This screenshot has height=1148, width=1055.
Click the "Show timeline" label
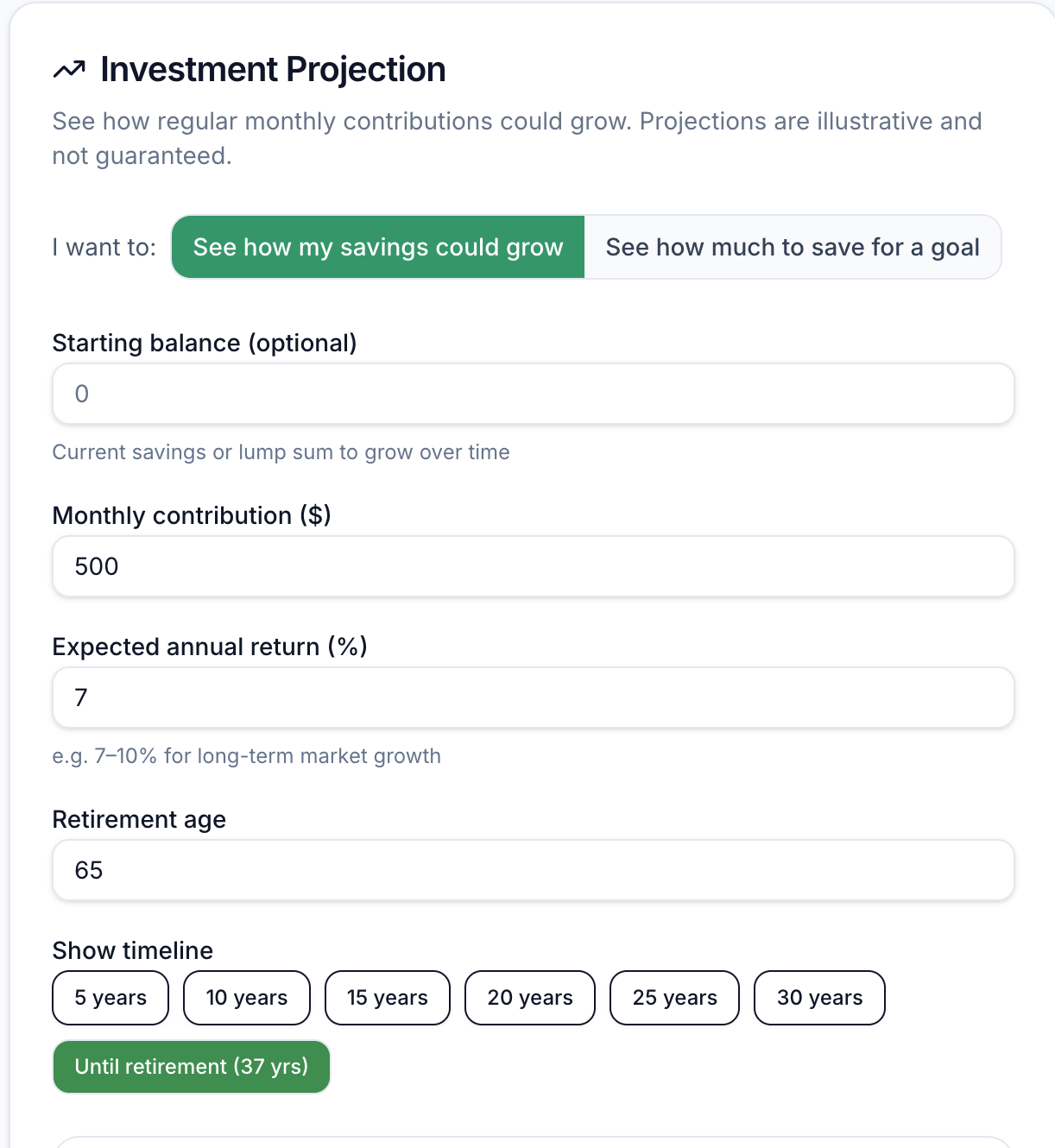pyautogui.click(x=133, y=951)
